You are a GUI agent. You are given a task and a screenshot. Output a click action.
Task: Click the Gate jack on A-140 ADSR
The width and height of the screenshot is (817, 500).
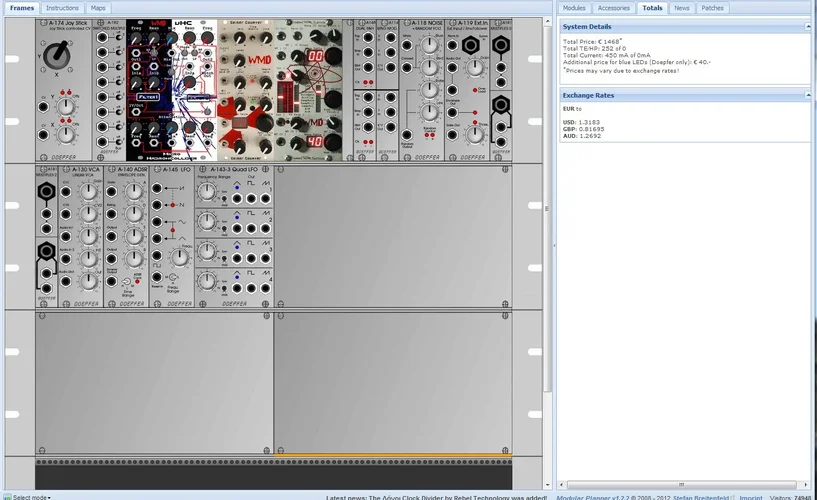(112, 192)
